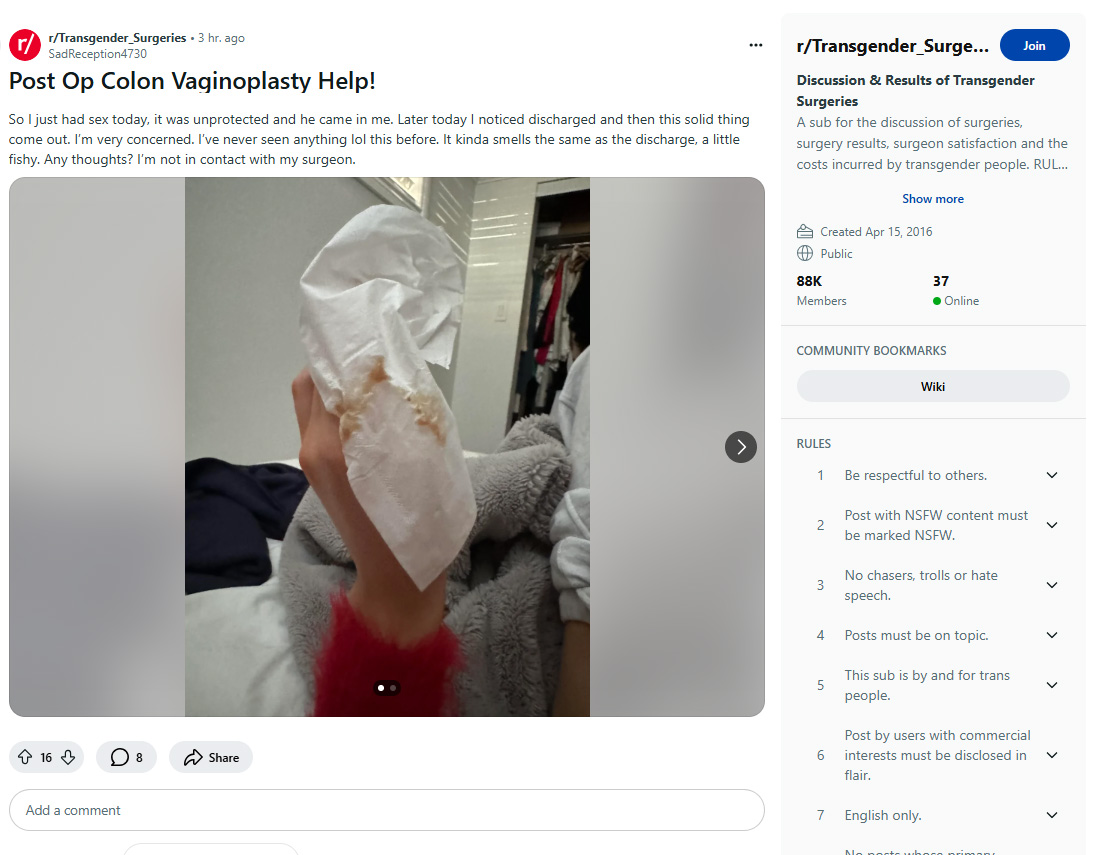Expand rule 'Posts must be on topic'
1109x855 pixels.
[x=1052, y=635]
